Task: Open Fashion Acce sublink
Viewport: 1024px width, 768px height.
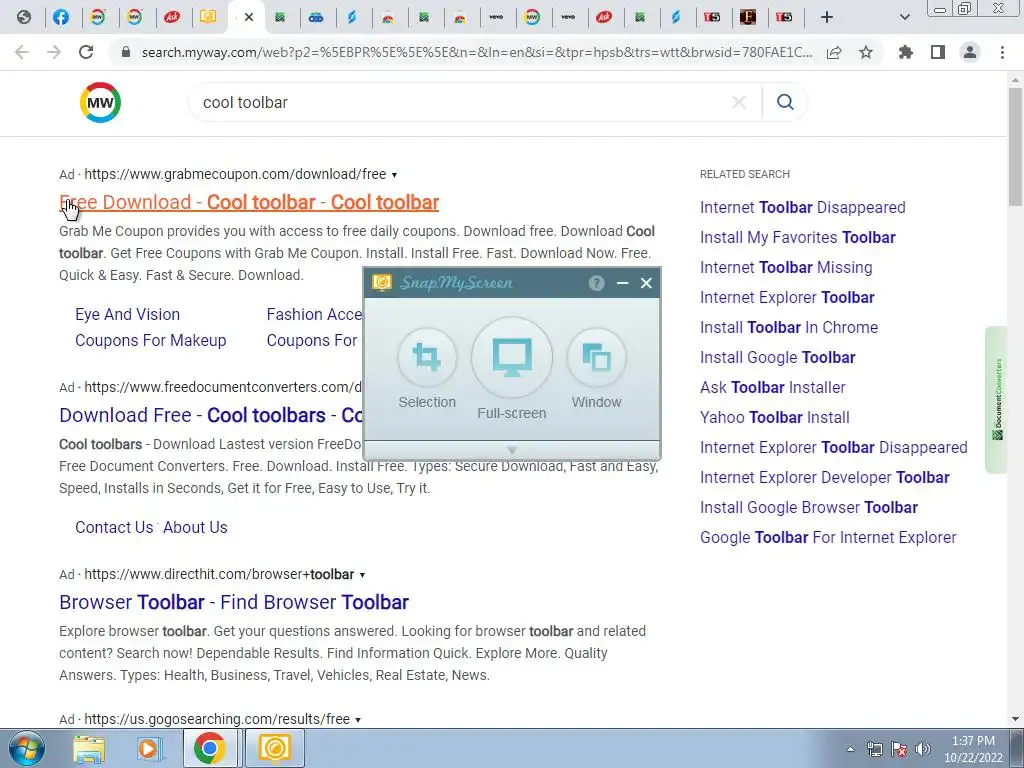Action: coord(314,314)
